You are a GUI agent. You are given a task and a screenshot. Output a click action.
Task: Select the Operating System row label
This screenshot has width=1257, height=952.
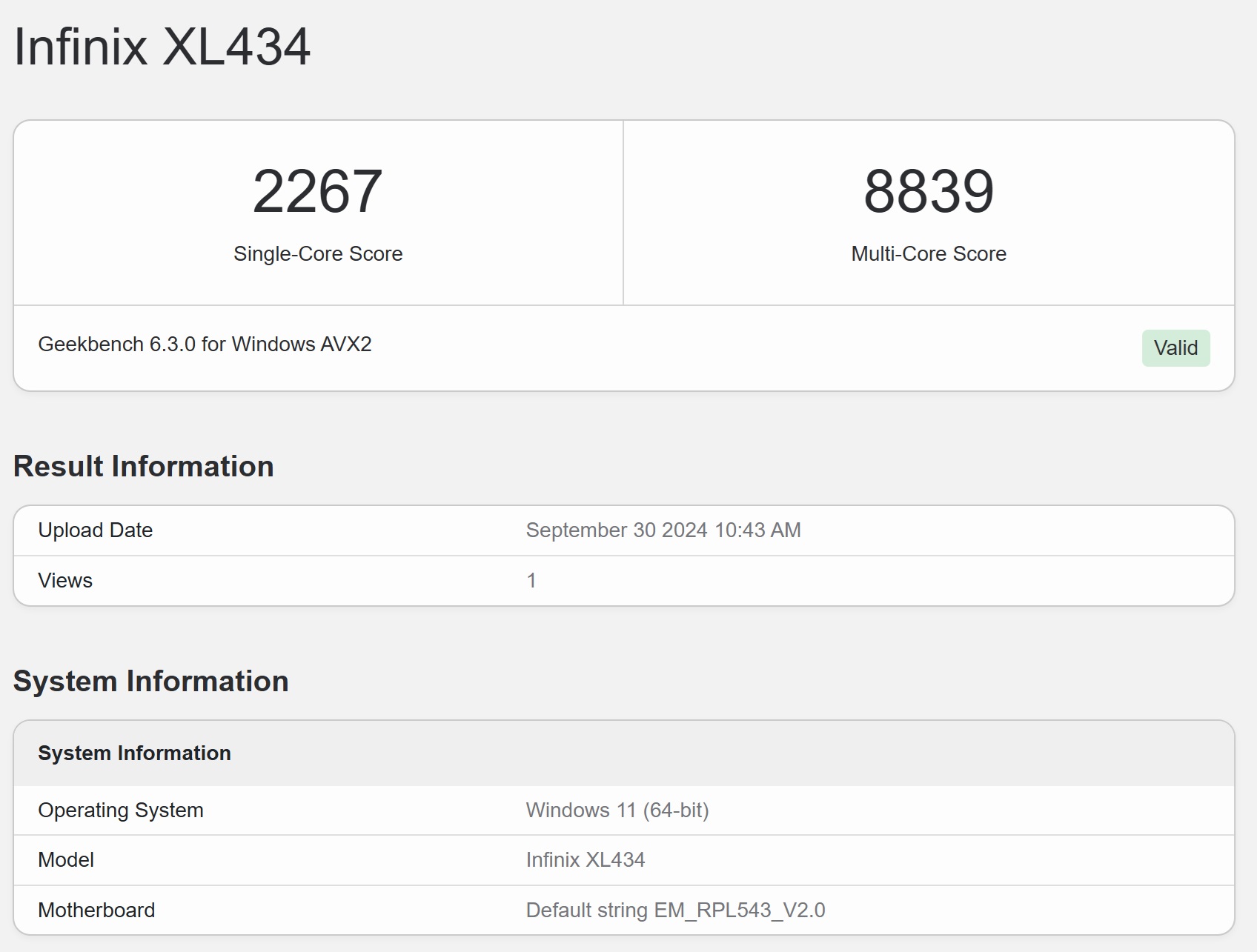[121, 810]
